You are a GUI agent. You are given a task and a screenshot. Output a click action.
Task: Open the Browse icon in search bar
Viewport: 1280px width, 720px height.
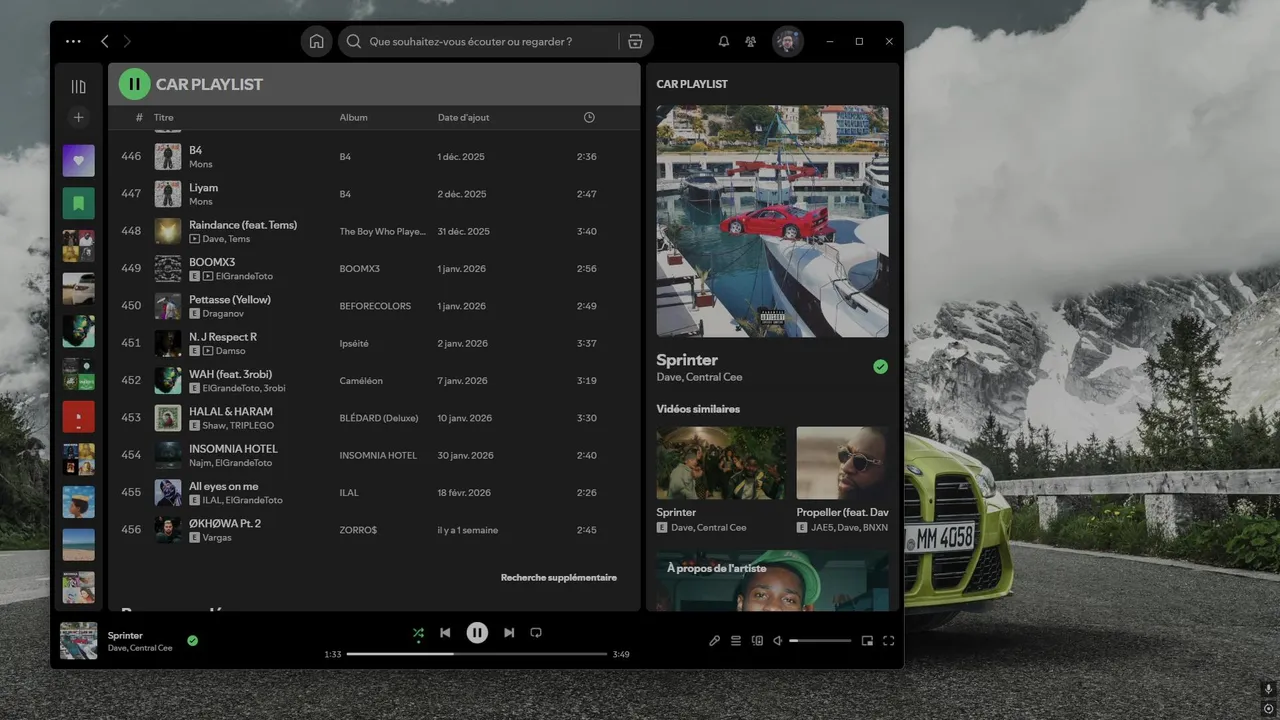(x=635, y=42)
